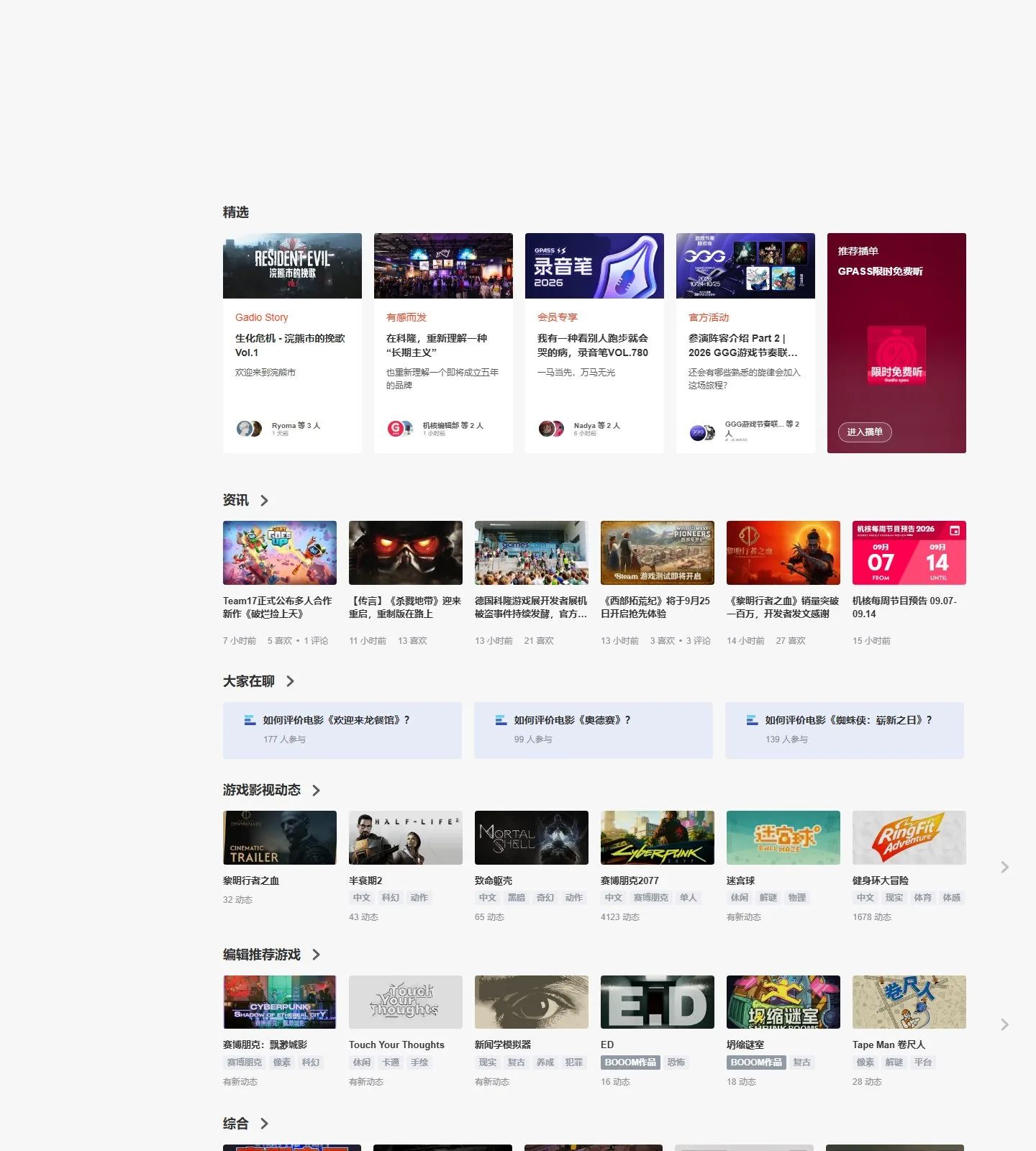Open game title 新闻学模拟器
The height and width of the screenshot is (1151, 1036).
coord(503,1045)
